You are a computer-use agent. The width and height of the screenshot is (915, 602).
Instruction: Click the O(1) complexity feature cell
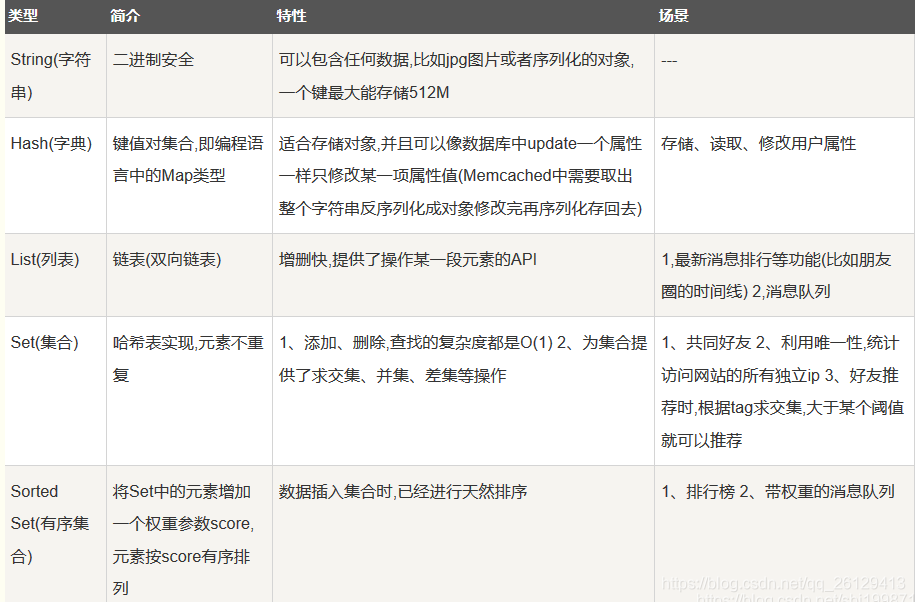click(463, 391)
